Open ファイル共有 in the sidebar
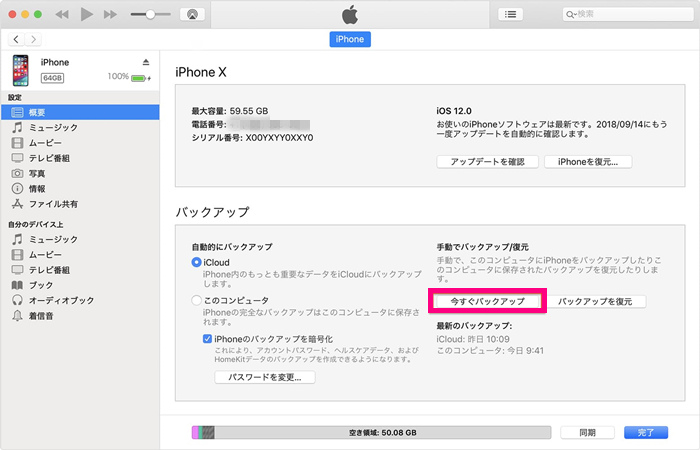The image size is (700, 450). [x=80, y=204]
